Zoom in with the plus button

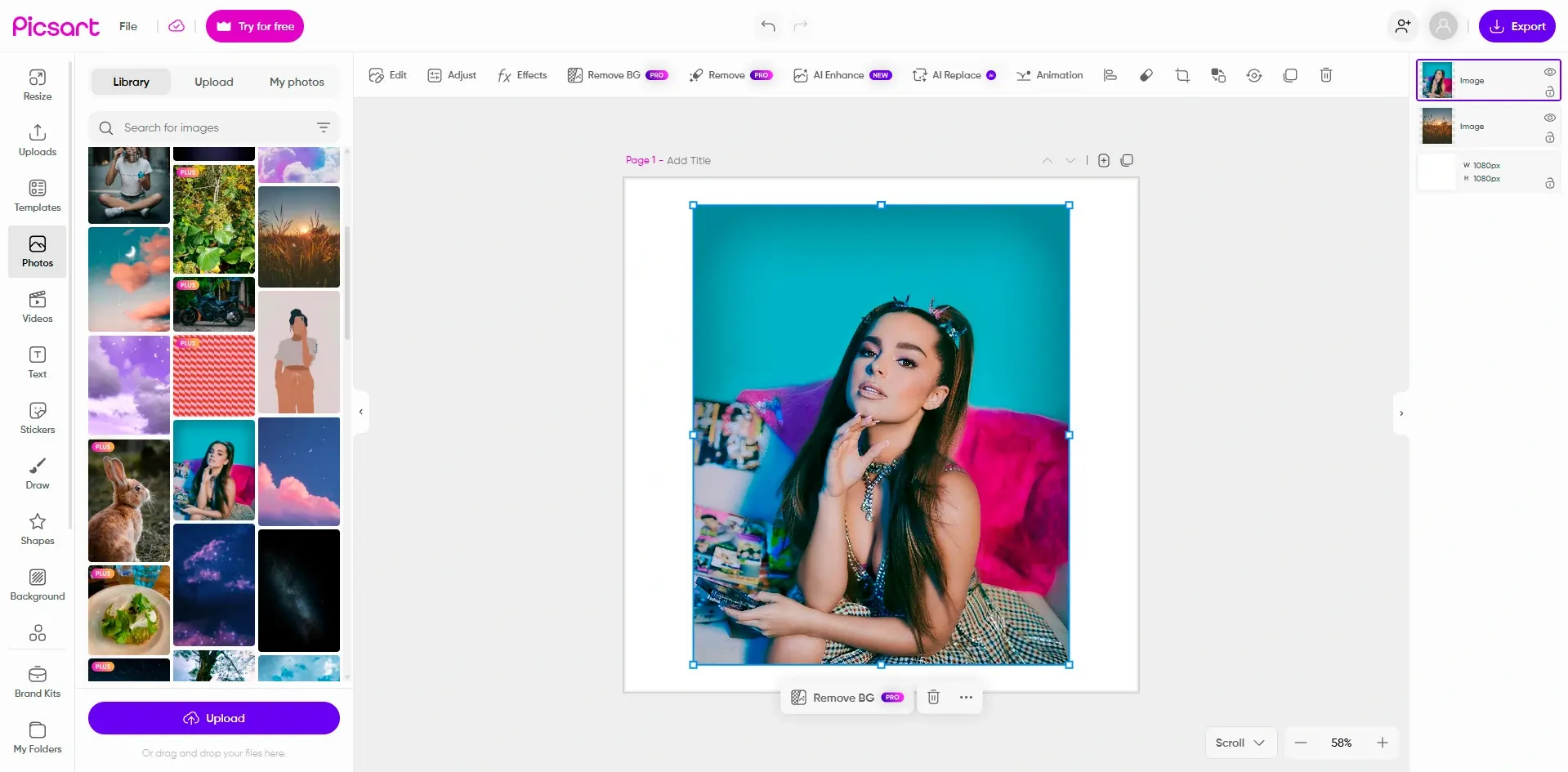(1383, 743)
